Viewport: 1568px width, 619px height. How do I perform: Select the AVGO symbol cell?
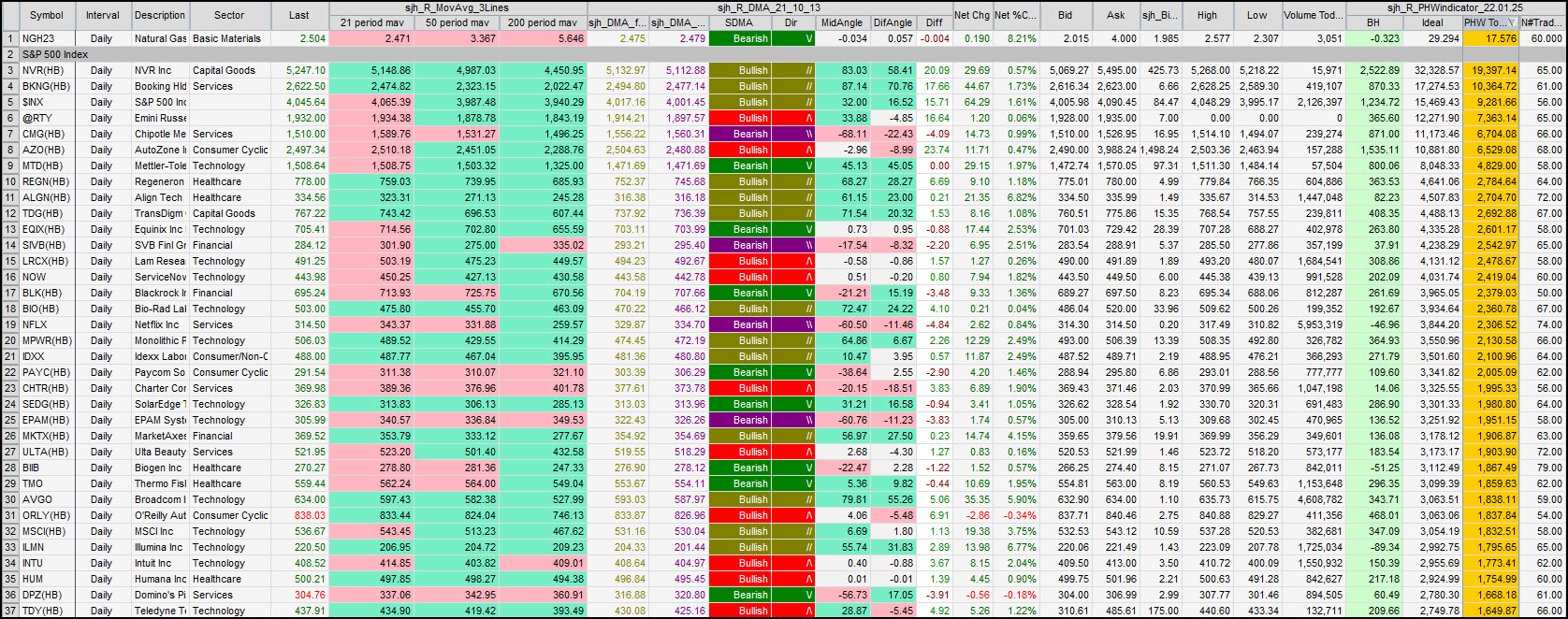(48, 499)
